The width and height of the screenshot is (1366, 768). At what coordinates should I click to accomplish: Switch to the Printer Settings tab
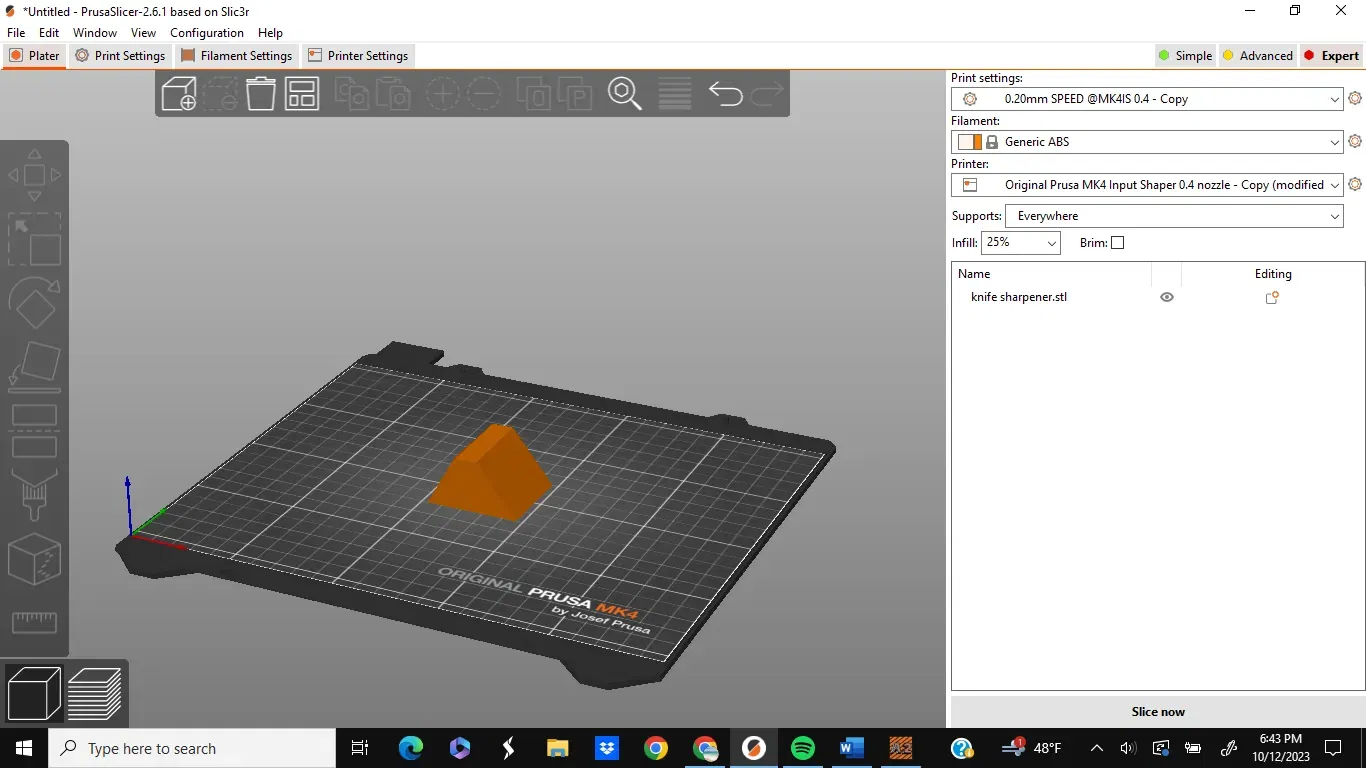coord(358,56)
